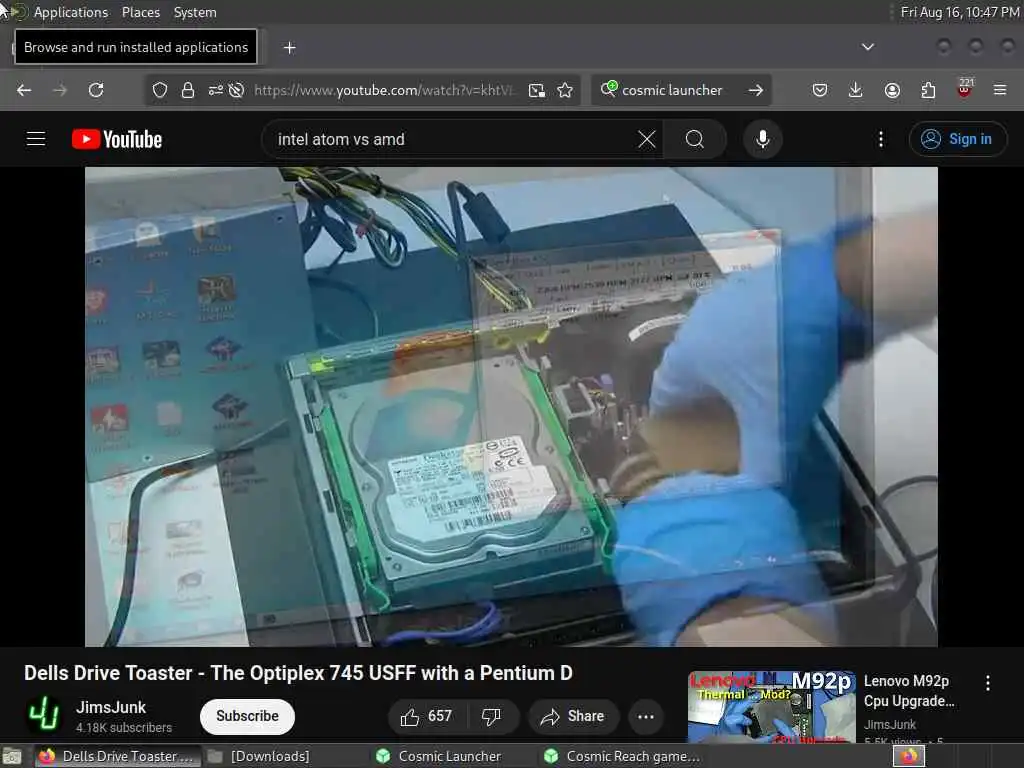Switch to Cosmic Reach game taskbar window

622,756
